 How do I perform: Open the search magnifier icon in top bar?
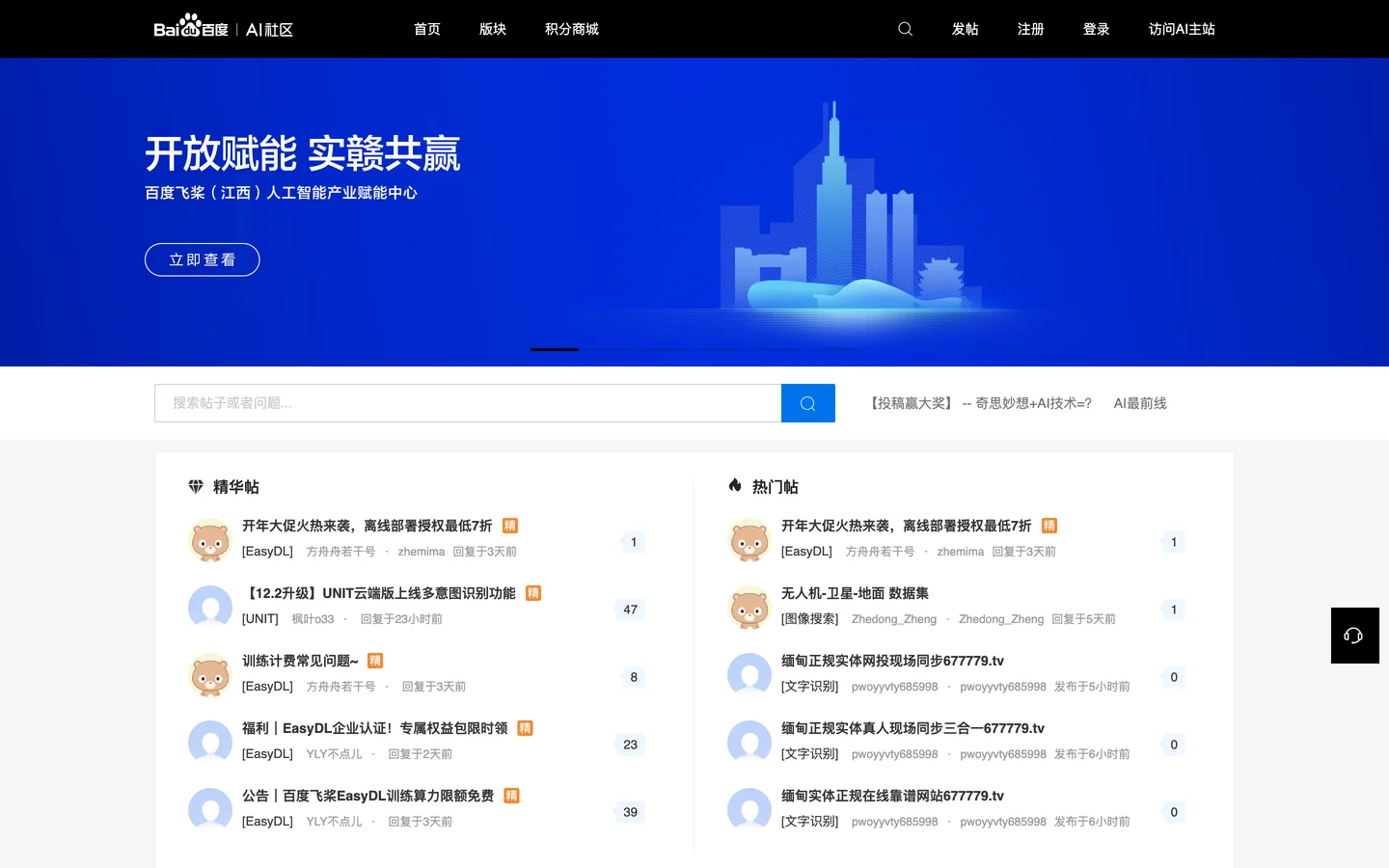905,29
